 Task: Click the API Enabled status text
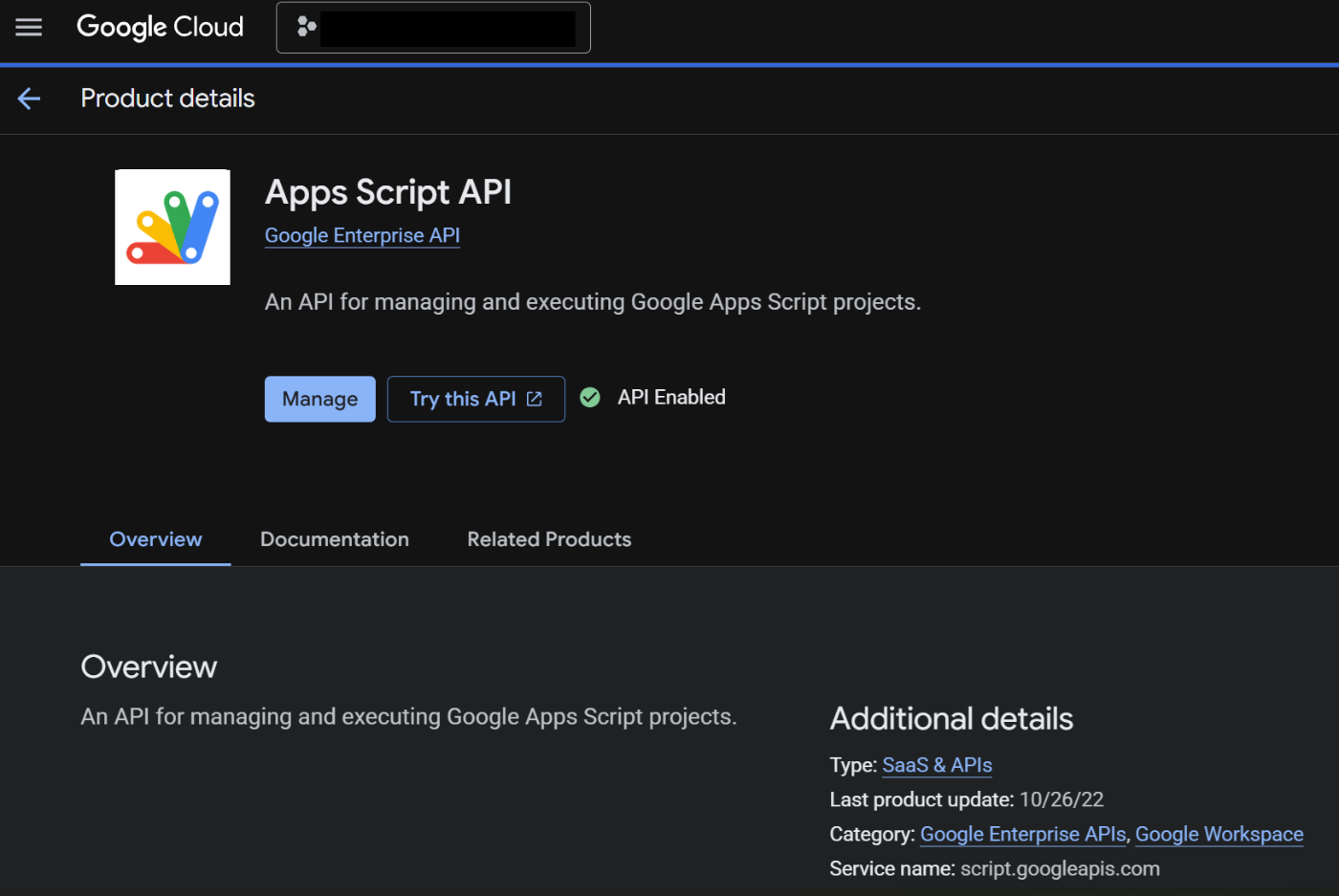pyautogui.click(x=671, y=397)
